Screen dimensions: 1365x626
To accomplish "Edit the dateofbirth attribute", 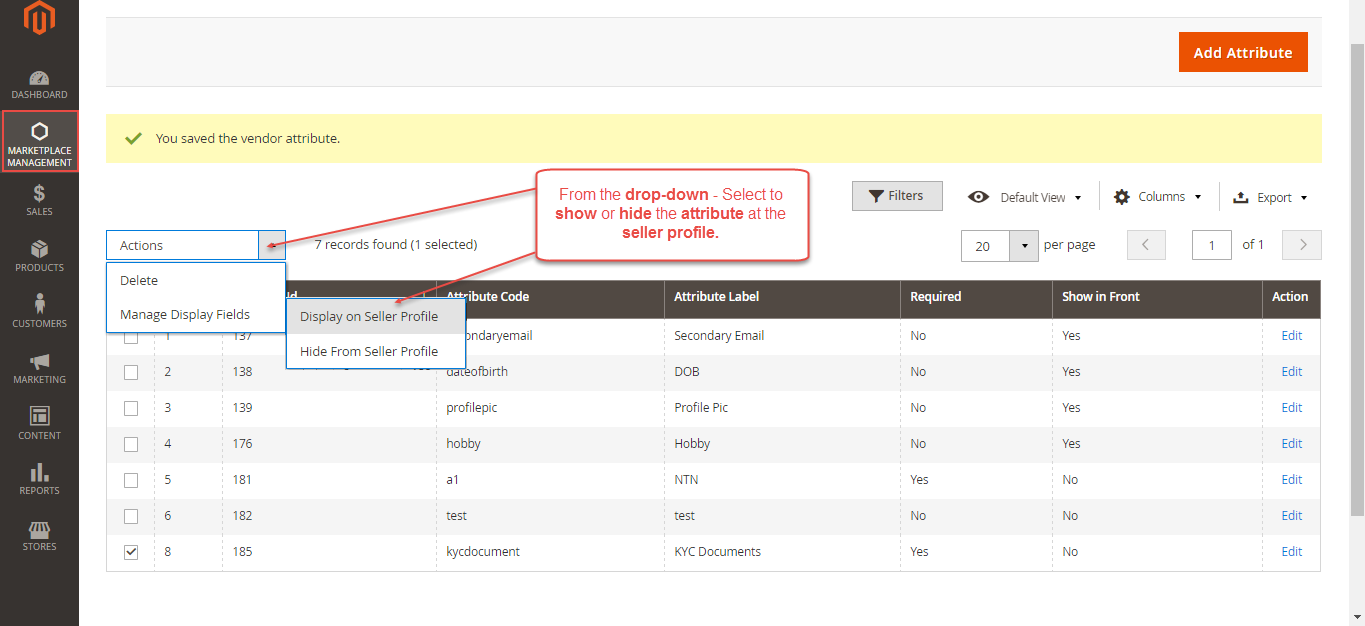I will click(x=1292, y=372).
